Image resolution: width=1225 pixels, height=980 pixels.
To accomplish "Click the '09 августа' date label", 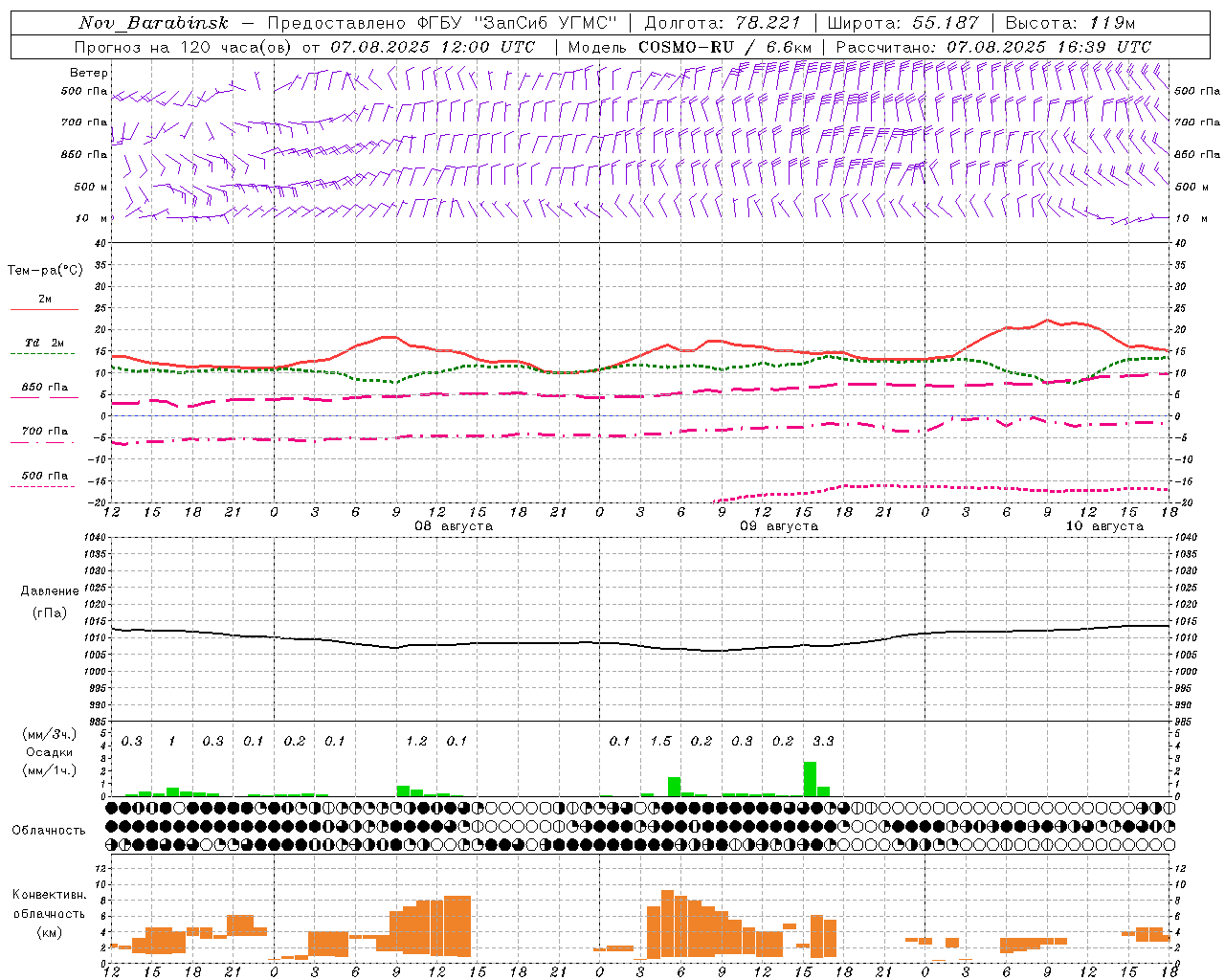I will (x=779, y=526).
